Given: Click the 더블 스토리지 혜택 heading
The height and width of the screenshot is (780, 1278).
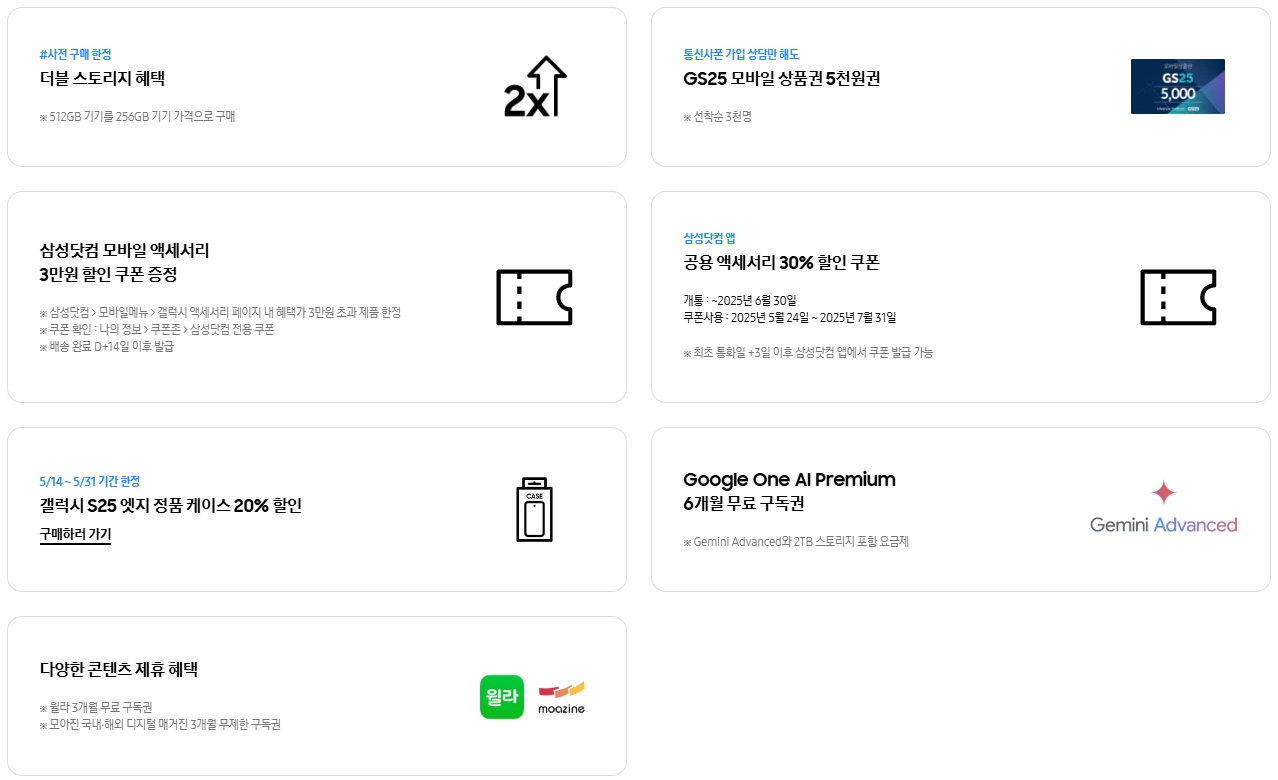Looking at the screenshot, I should (102, 79).
